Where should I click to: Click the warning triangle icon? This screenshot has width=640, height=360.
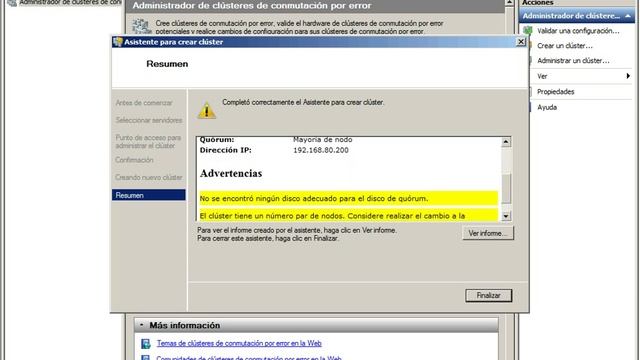click(x=207, y=110)
